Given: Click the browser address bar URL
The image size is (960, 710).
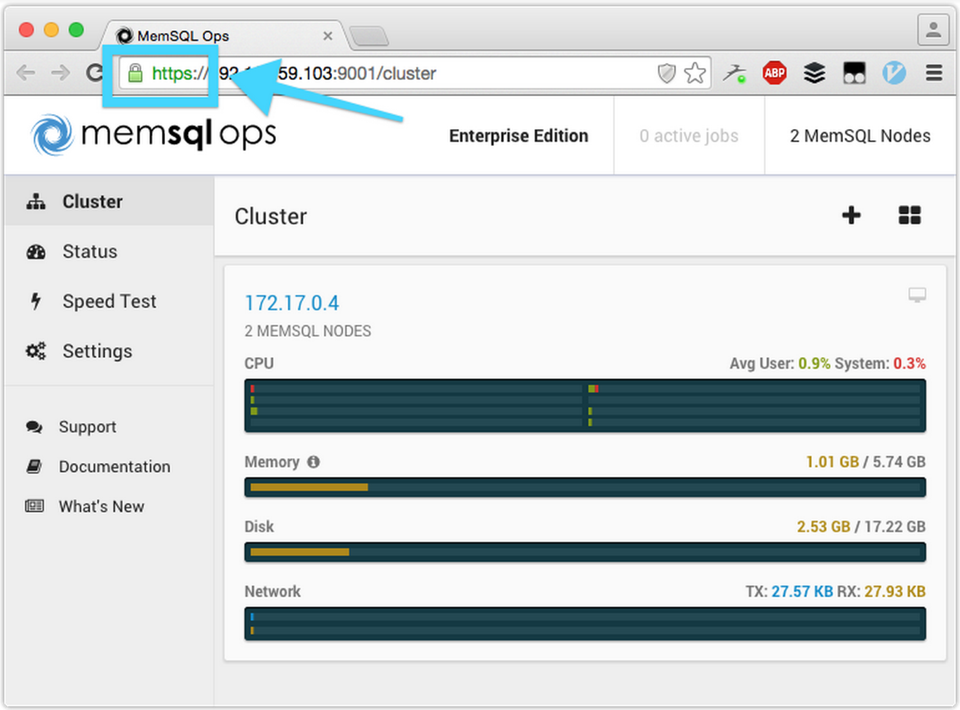Looking at the screenshot, I should (x=400, y=73).
